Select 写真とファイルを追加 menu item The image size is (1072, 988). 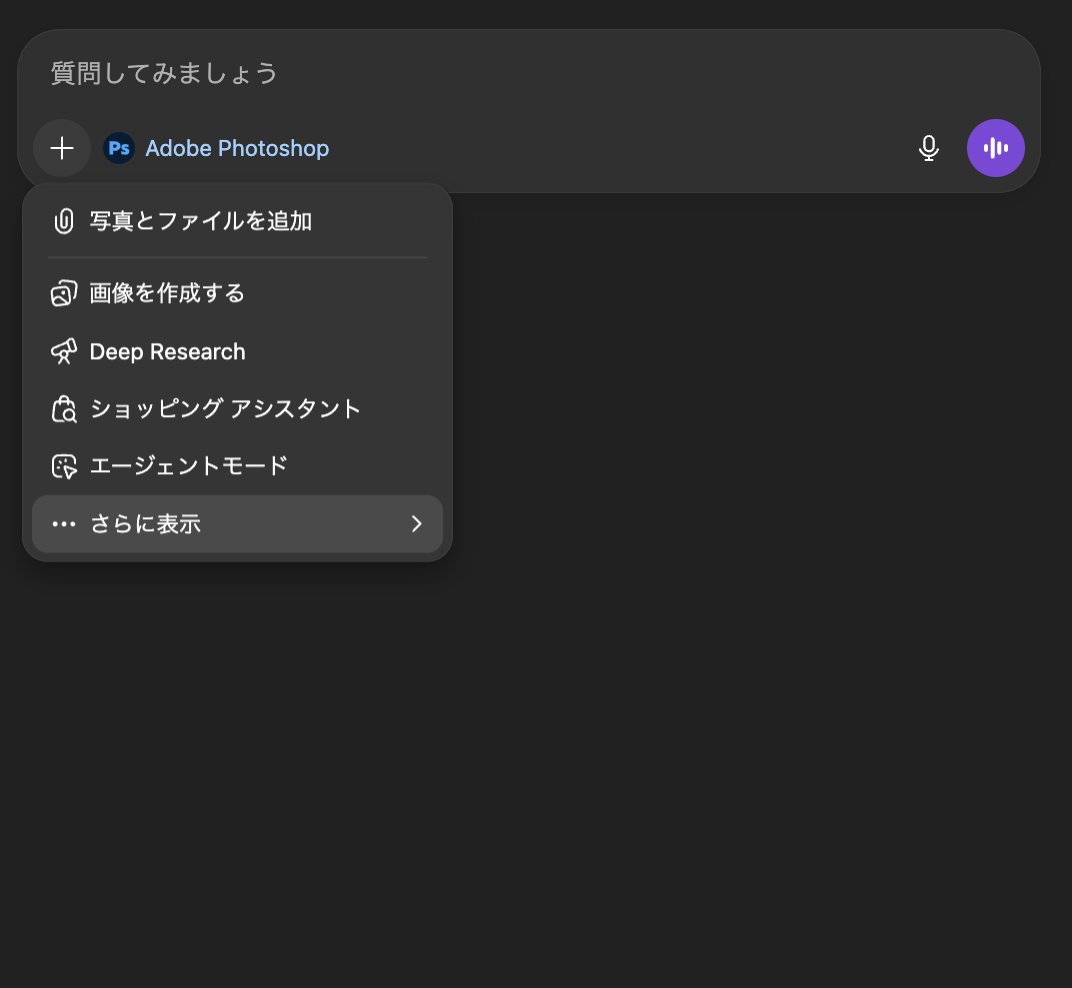coord(237,222)
